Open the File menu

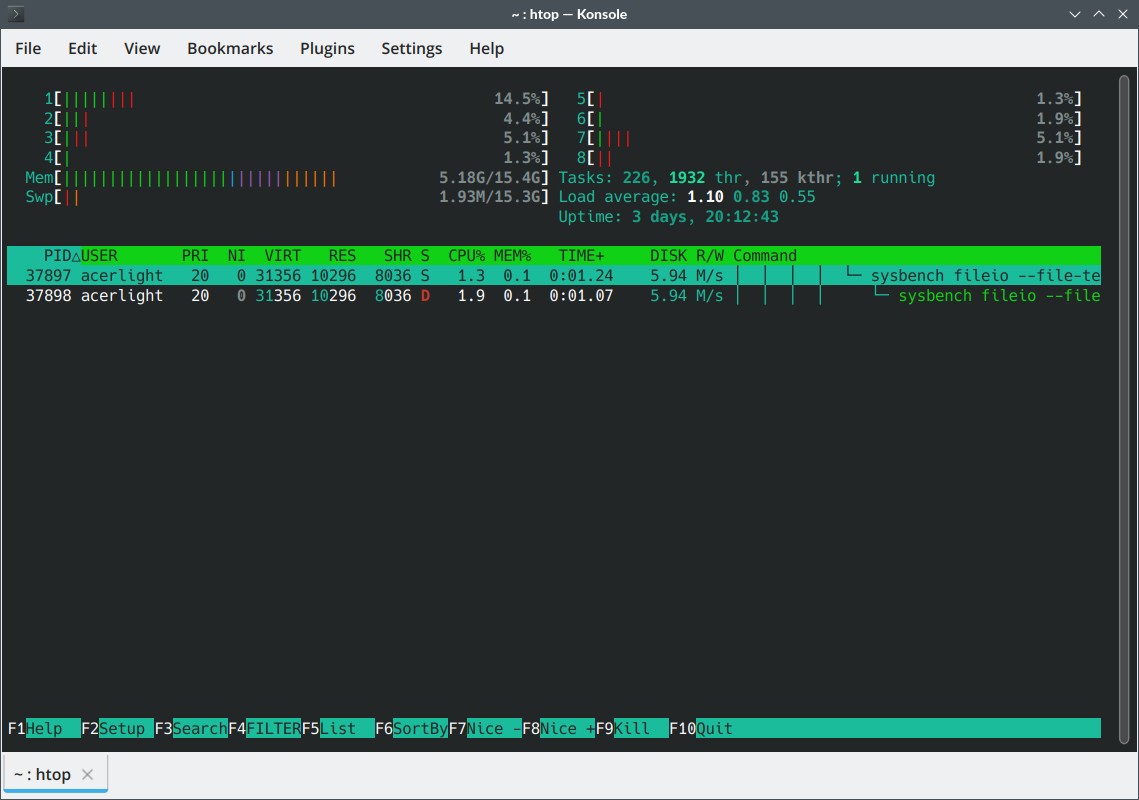coord(28,48)
